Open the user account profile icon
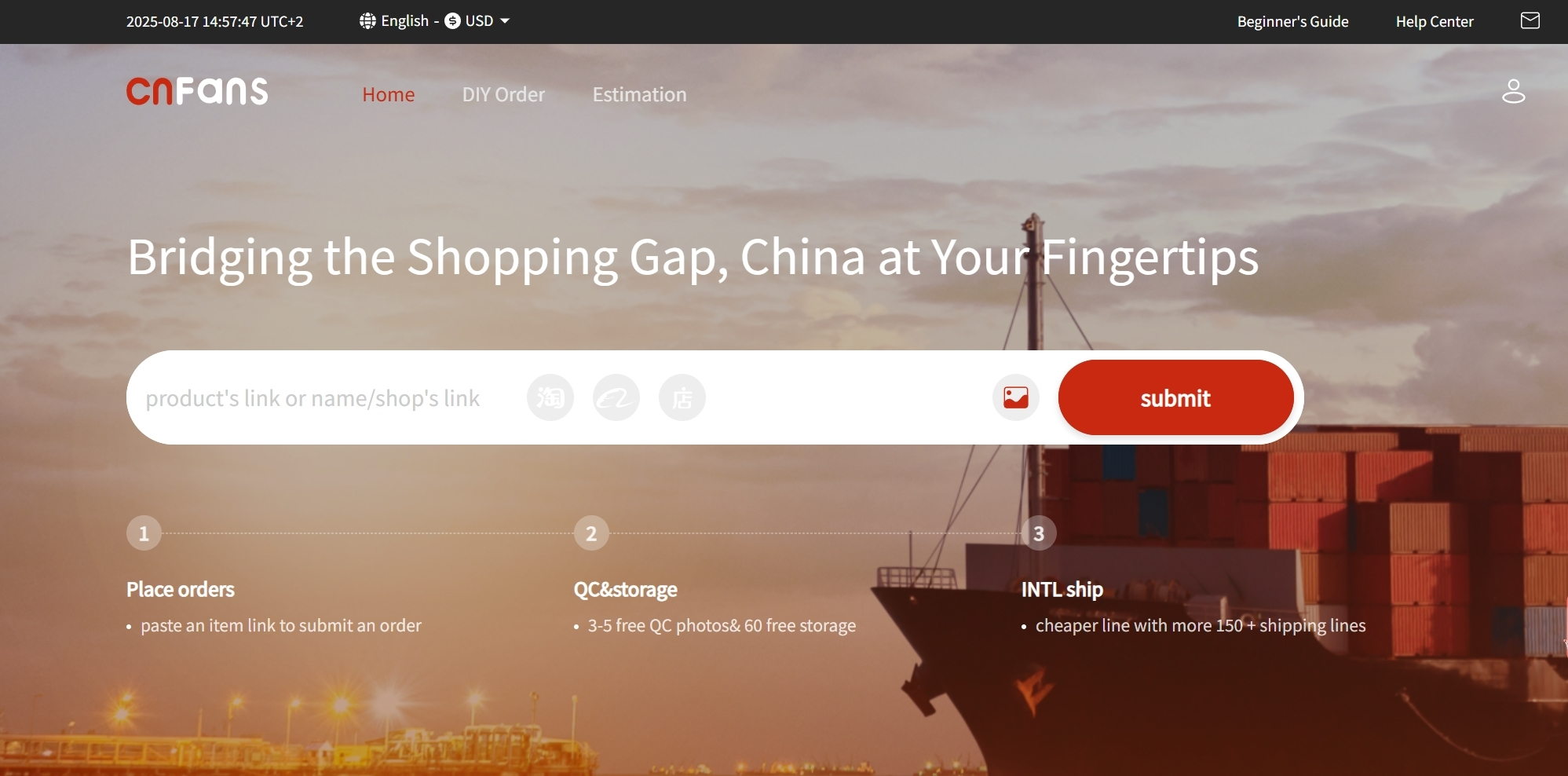This screenshot has width=1568, height=776. 1513,91
